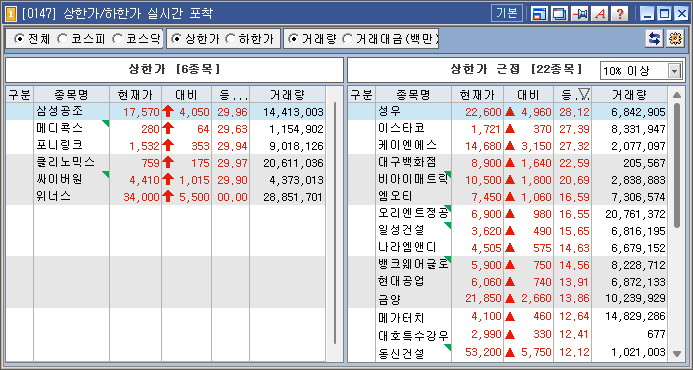Select the 엠오티 stock
The height and width of the screenshot is (370, 693).
point(395,197)
